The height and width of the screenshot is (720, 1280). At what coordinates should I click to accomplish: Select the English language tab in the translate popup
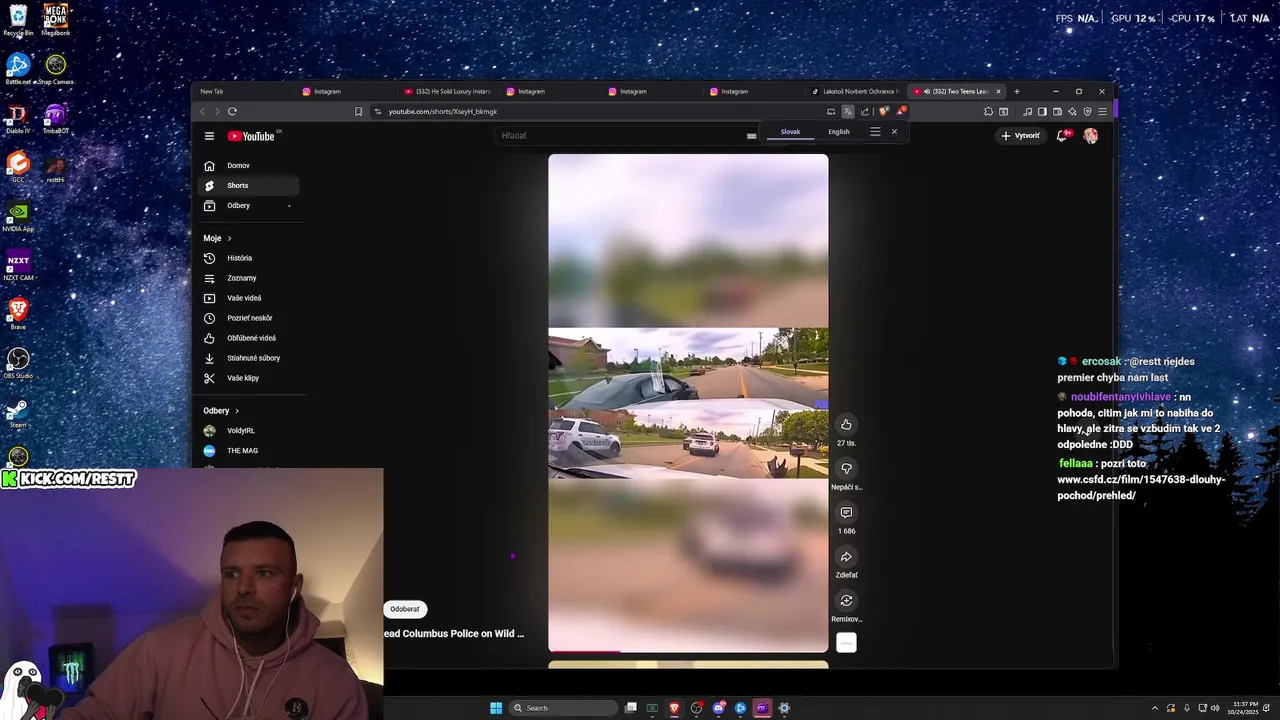pyautogui.click(x=839, y=132)
